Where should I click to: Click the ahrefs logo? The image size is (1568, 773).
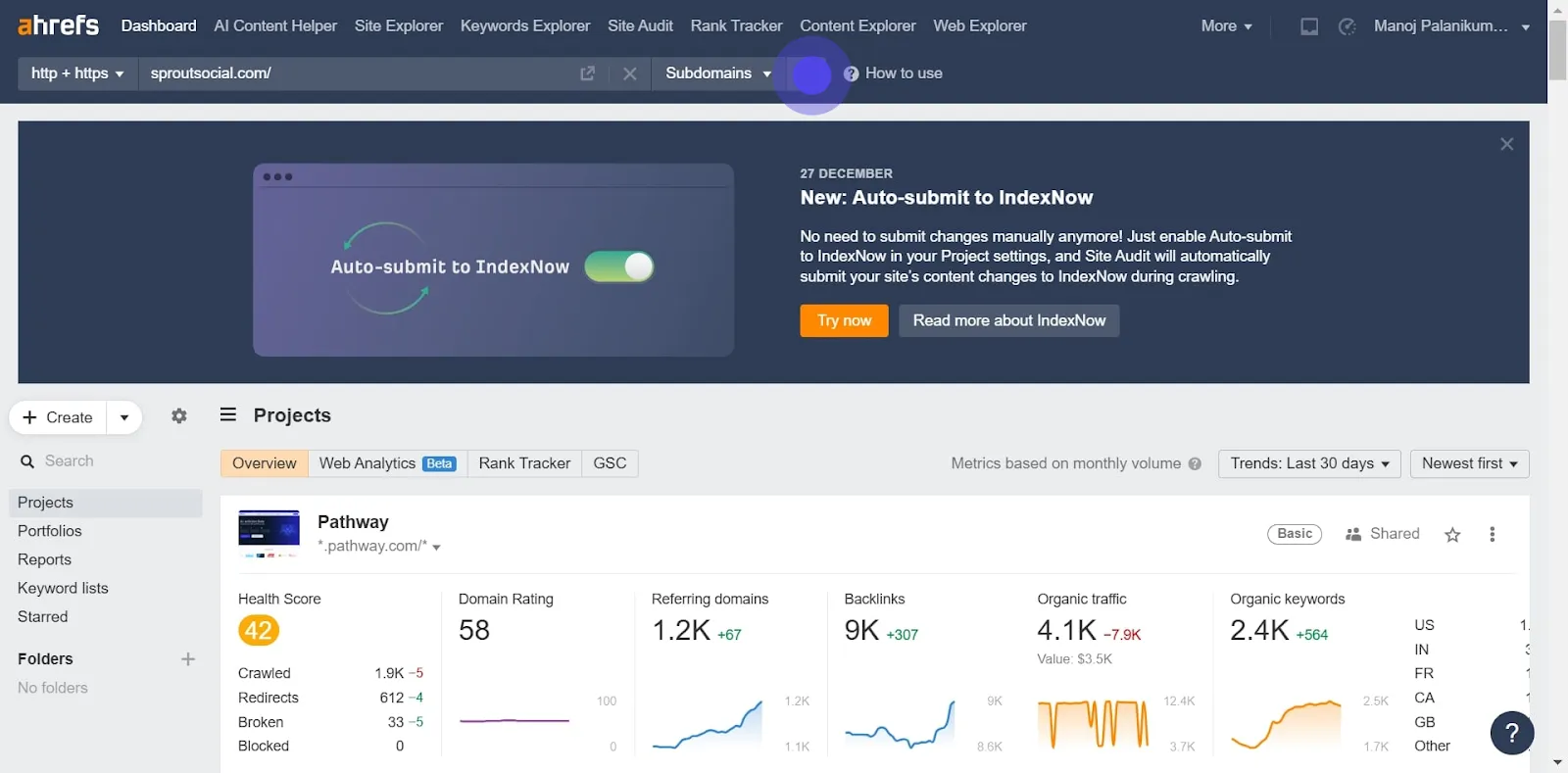59,25
